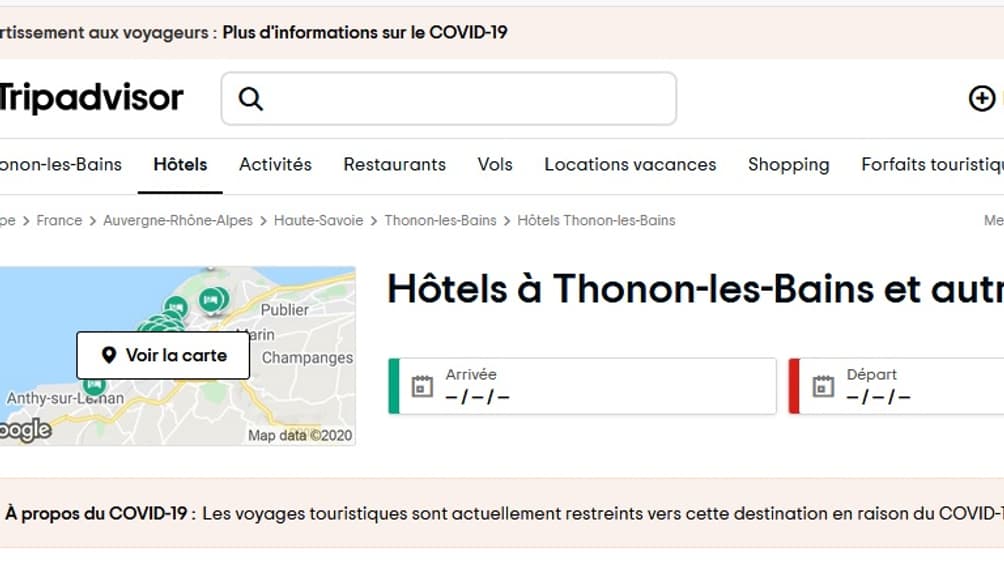
Task: Click green hotel marker near Publier
Action: click(x=211, y=298)
